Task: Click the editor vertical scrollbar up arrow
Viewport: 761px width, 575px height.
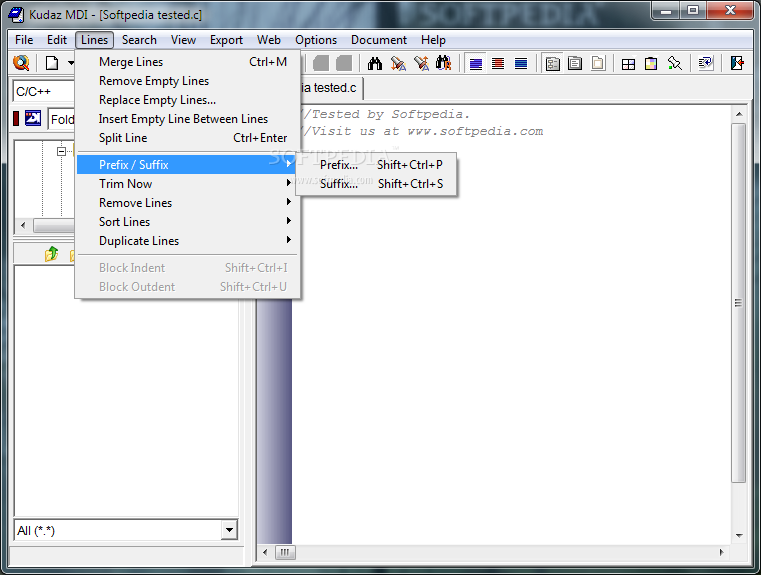Action: pos(739,115)
